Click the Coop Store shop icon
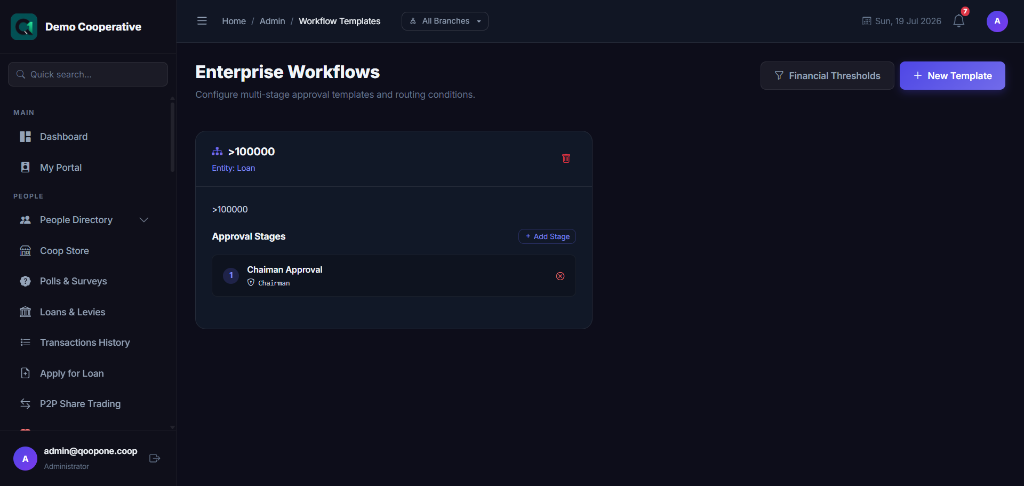The height and width of the screenshot is (486, 1024). point(25,250)
